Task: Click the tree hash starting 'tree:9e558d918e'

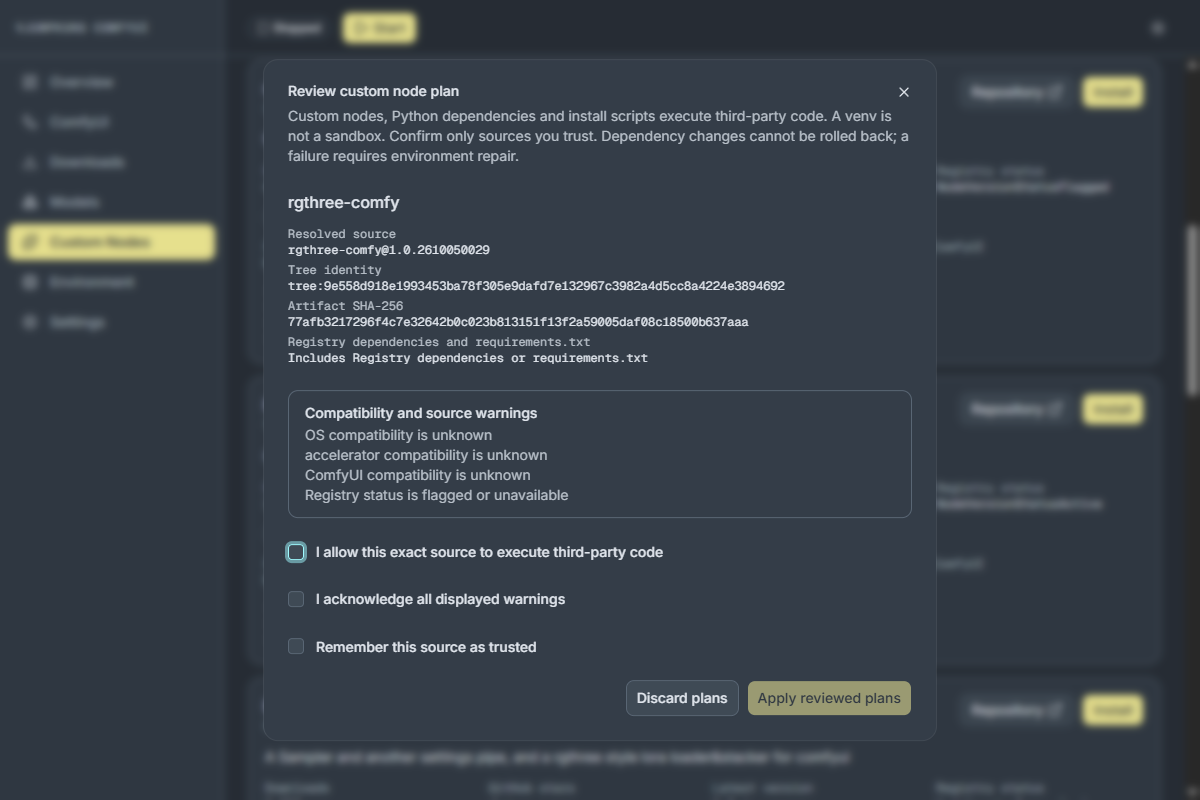Action: pyautogui.click(x=536, y=286)
